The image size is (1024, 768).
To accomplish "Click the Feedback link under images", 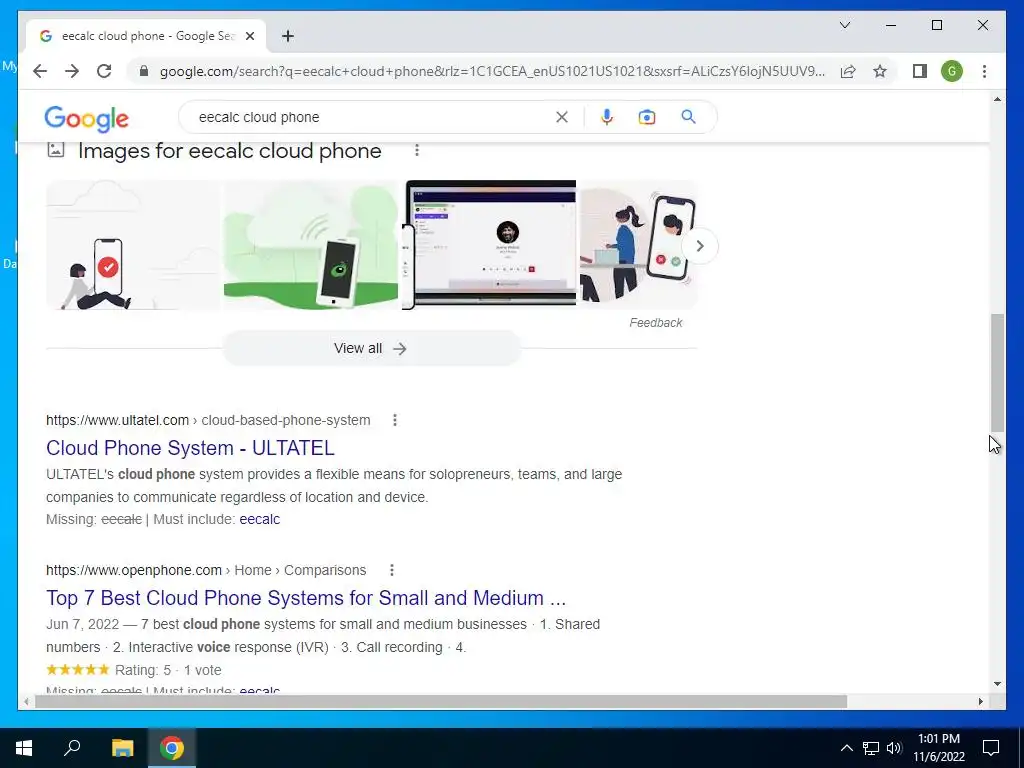I will (656, 323).
